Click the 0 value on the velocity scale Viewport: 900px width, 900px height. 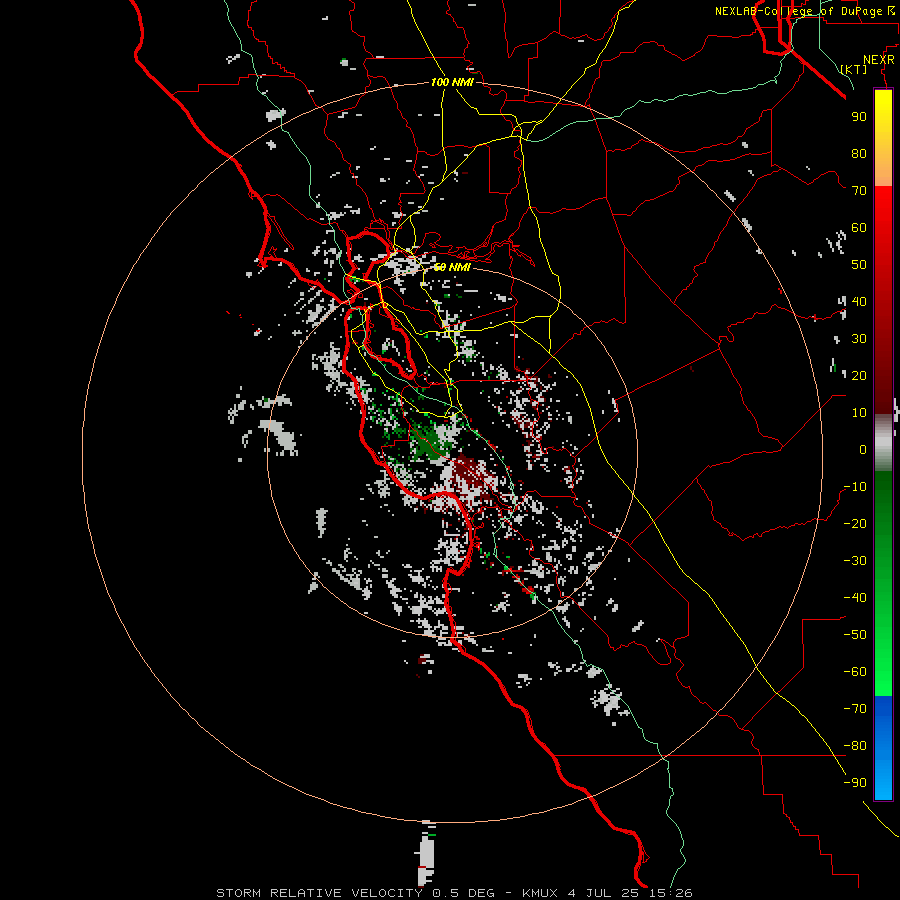point(863,449)
